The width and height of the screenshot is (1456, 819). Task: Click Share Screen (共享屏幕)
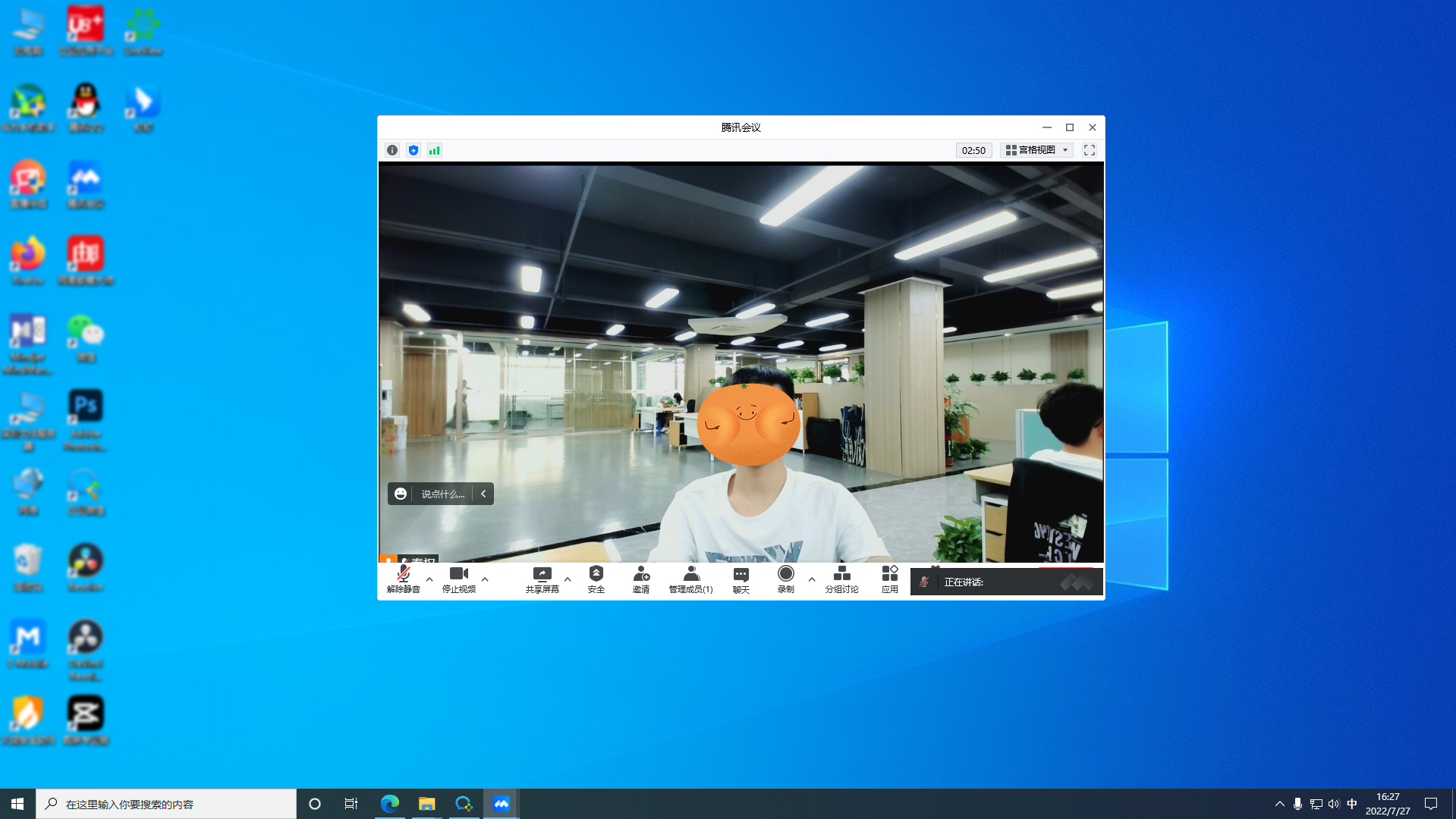point(542,579)
